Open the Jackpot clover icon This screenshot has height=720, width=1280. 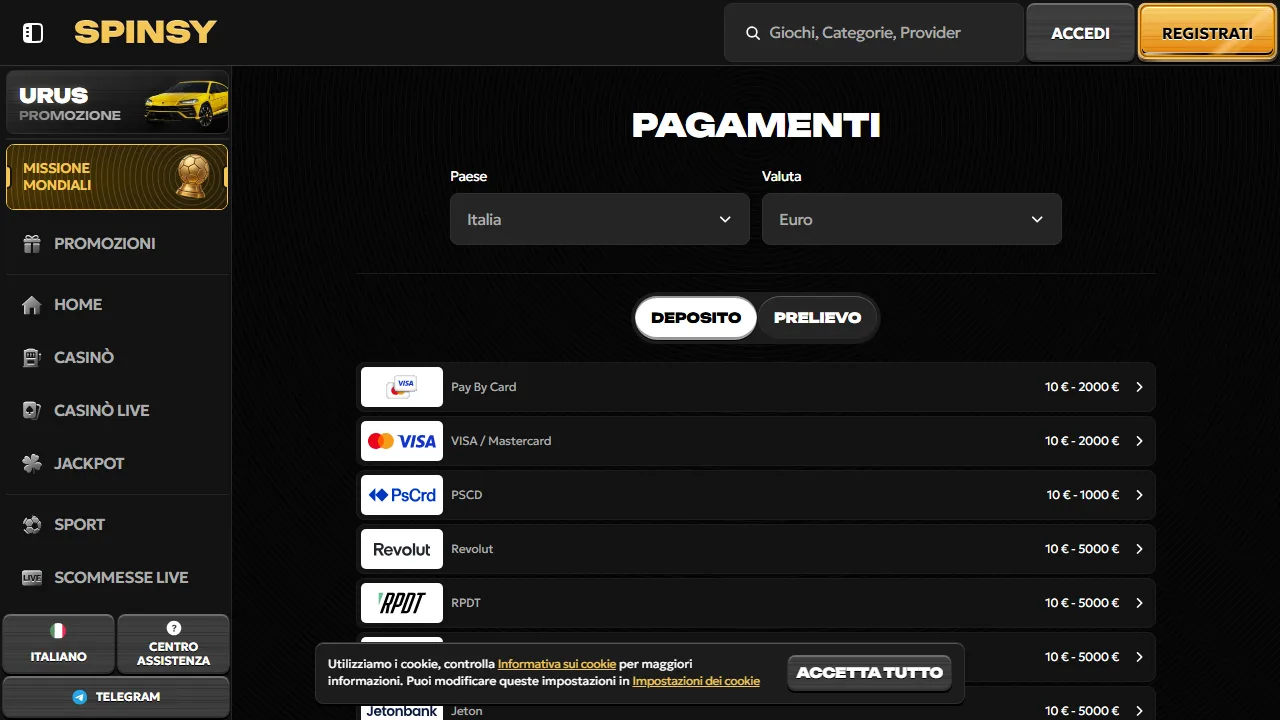coord(32,463)
